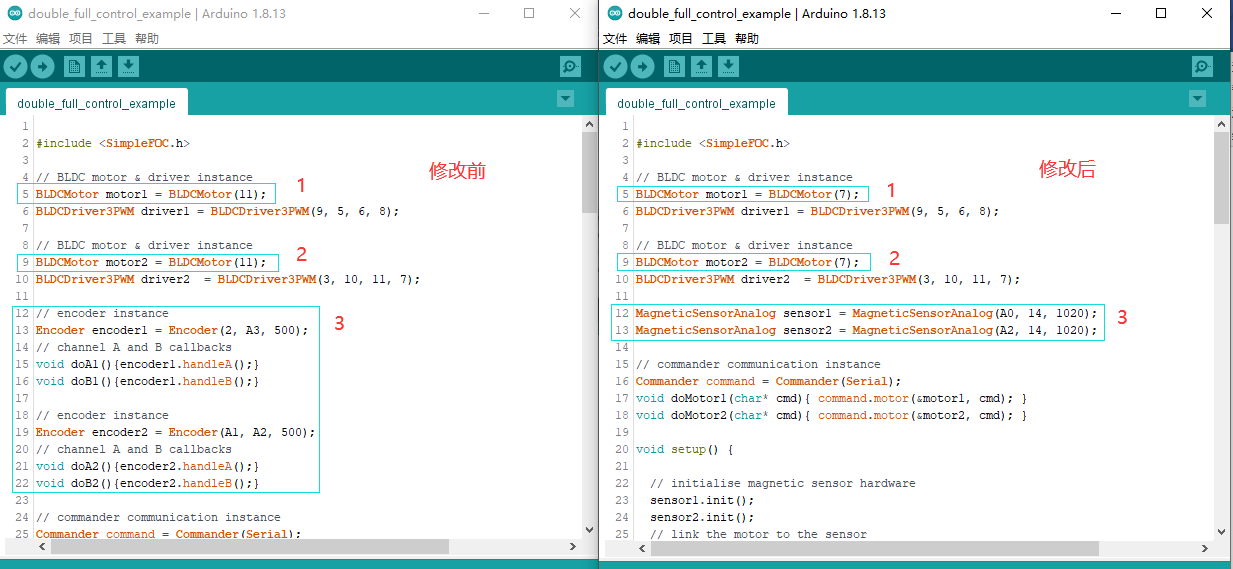Click scroll-right arrow in left editor

[574, 547]
